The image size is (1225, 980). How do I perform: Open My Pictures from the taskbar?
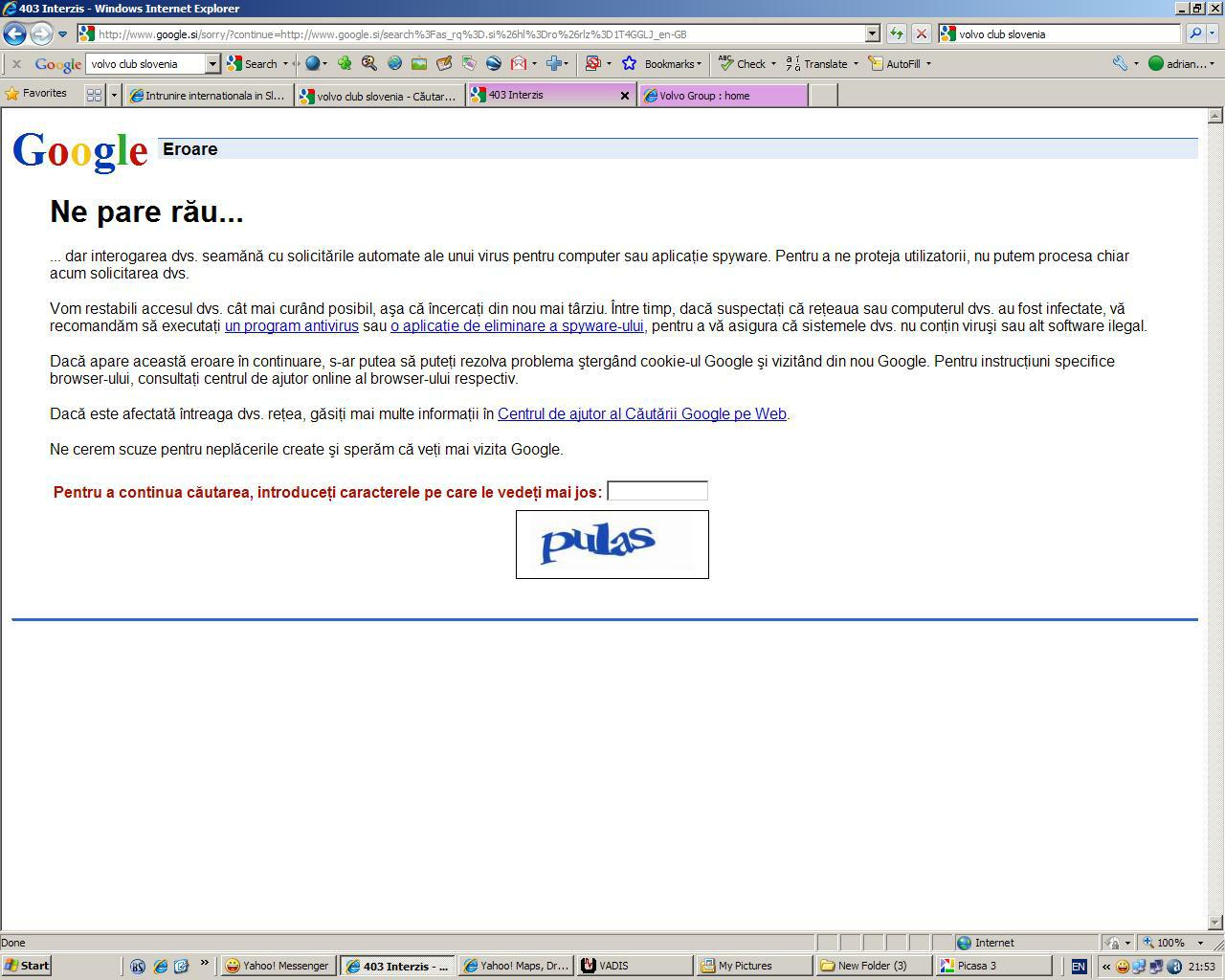pos(754,966)
